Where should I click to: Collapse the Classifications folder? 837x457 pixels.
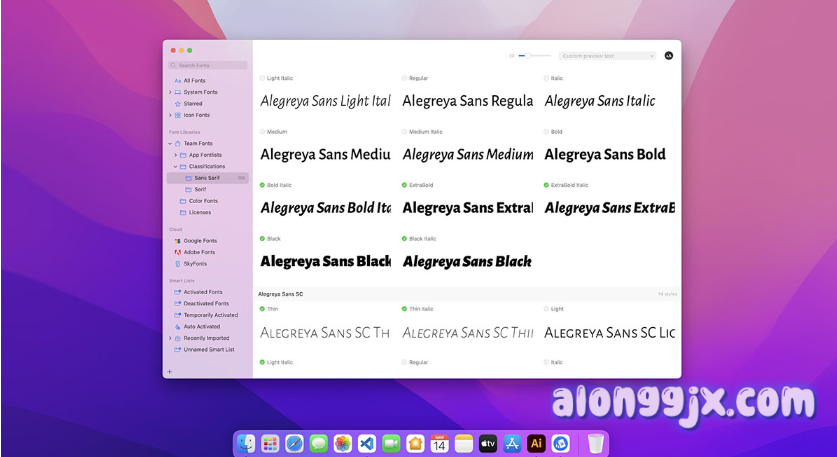tap(176, 166)
